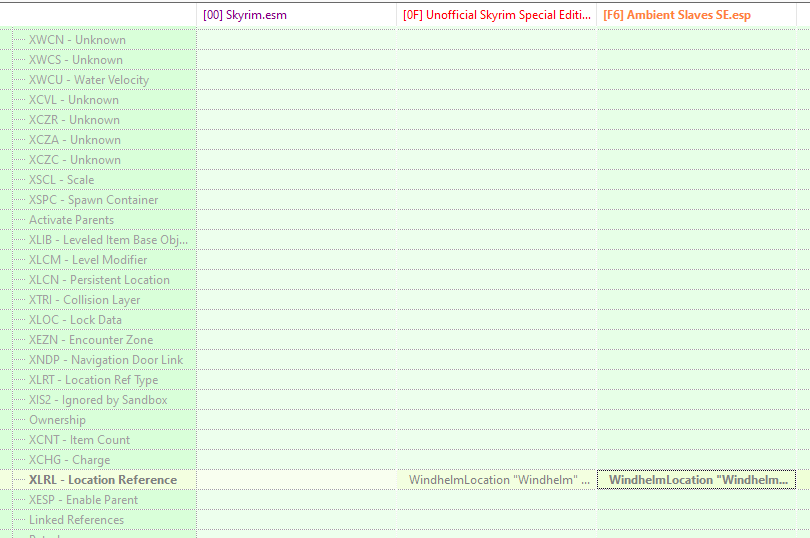Select the [00] Skyrim.esm column header

click(x=296, y=15)
